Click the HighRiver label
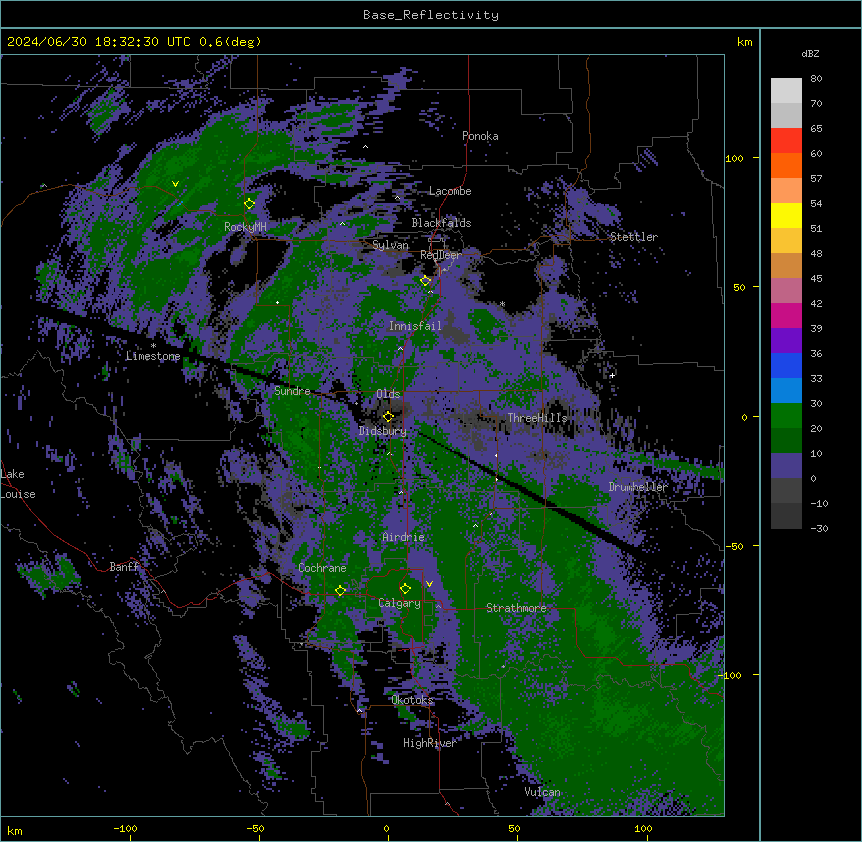This screenshot has height=842, width=862. click(x=430, y=743)
